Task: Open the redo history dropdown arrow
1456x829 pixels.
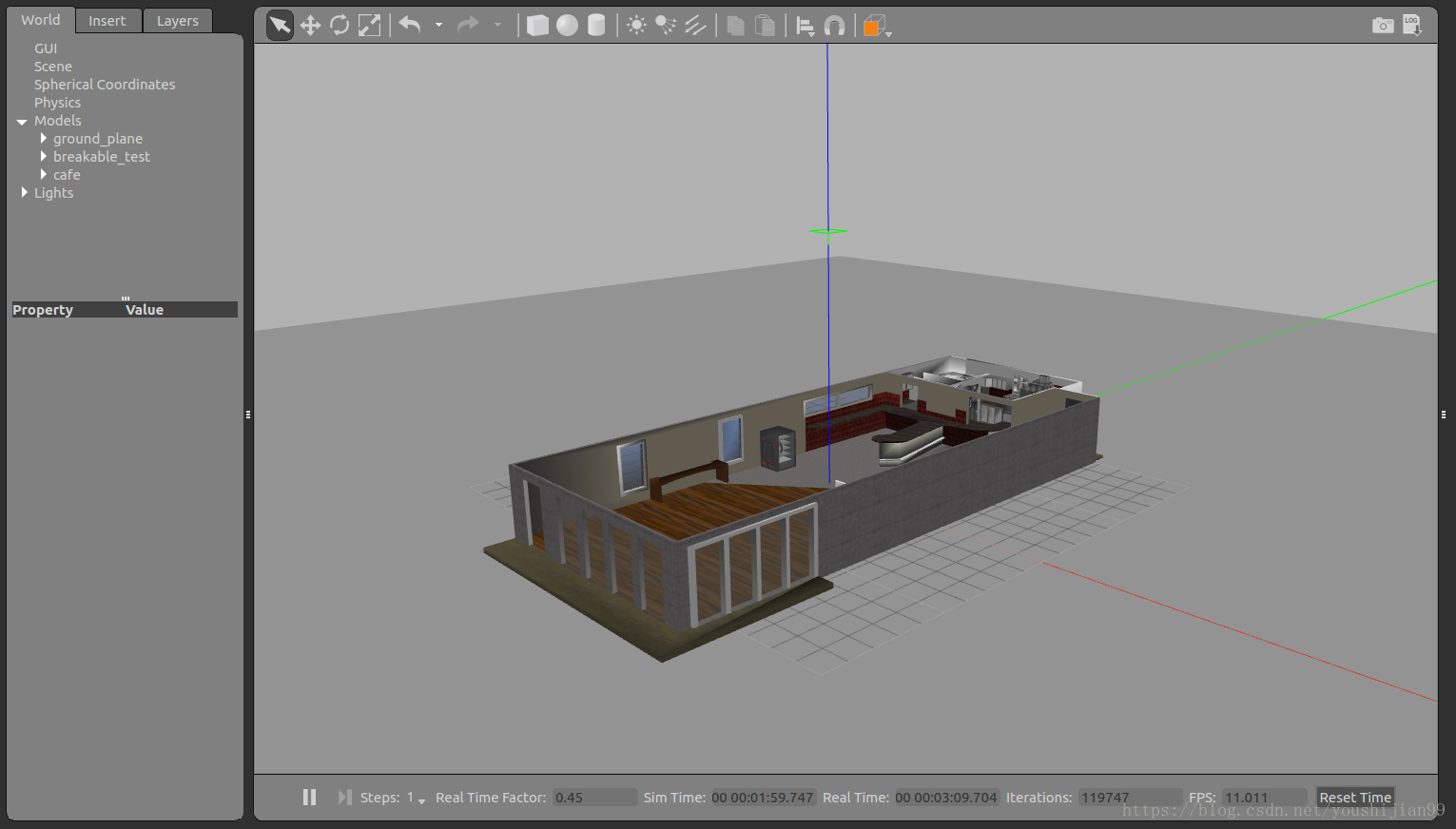Action: [x=497, y=26]
